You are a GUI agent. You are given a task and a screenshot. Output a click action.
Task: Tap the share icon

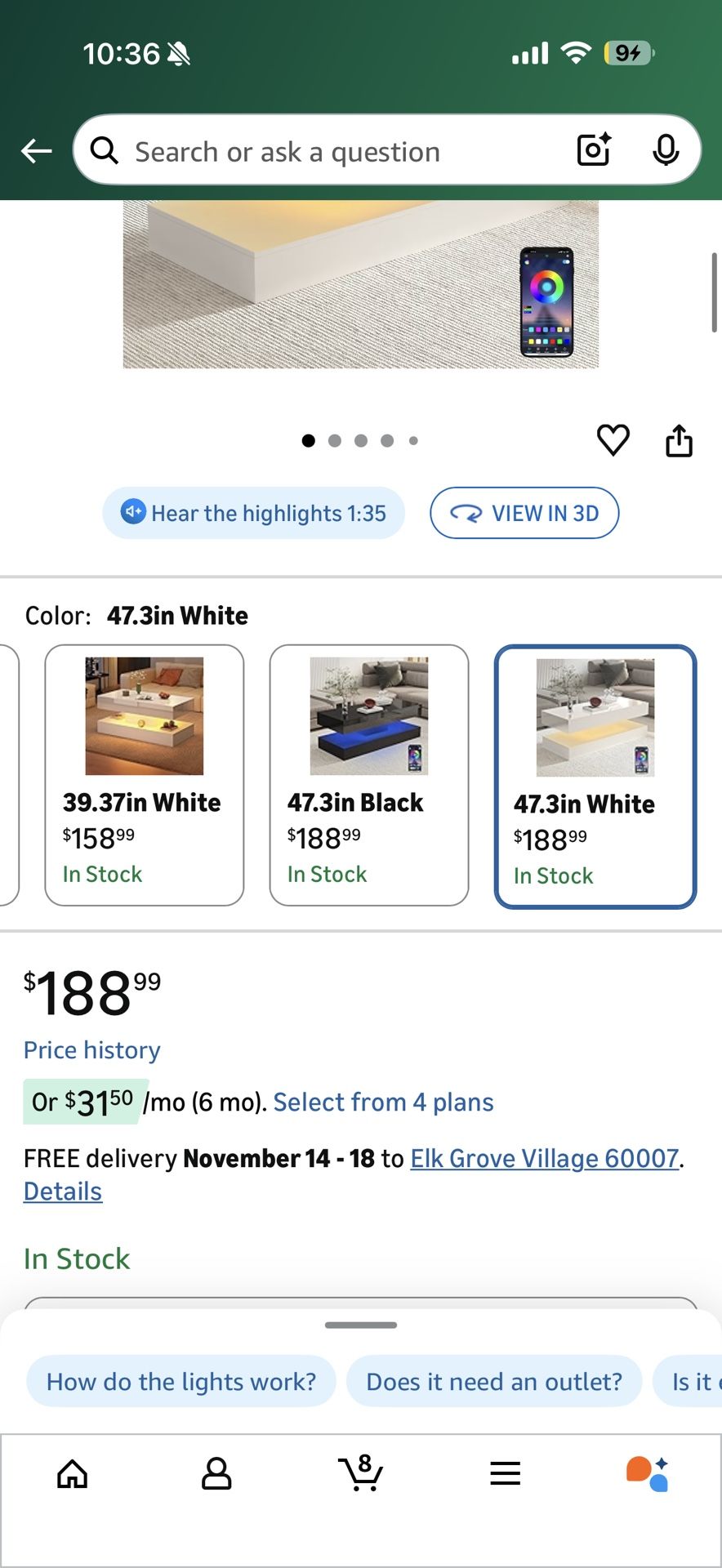pyautogui.click(x=679, y=440)
